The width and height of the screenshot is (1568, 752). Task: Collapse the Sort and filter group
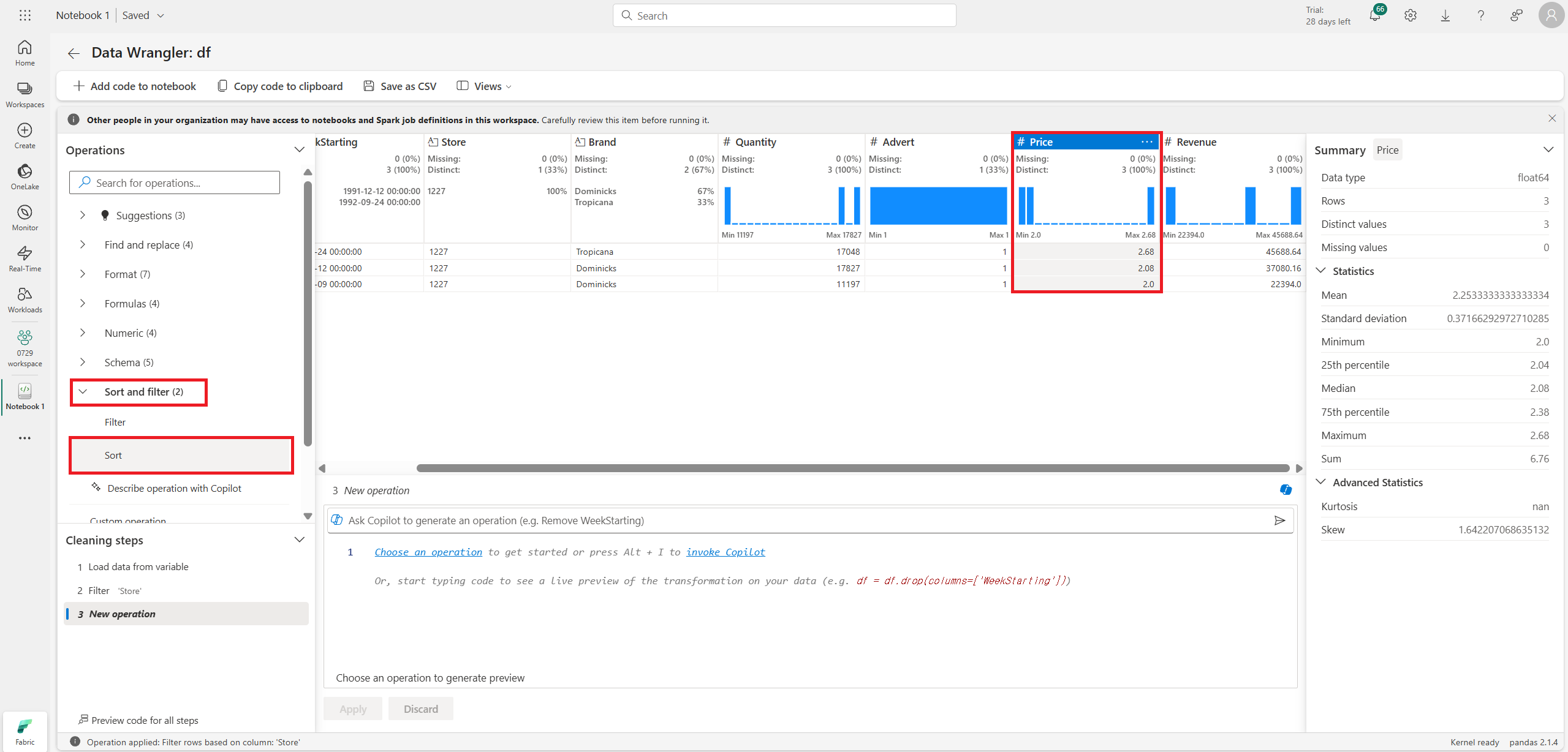coord(83,392)
